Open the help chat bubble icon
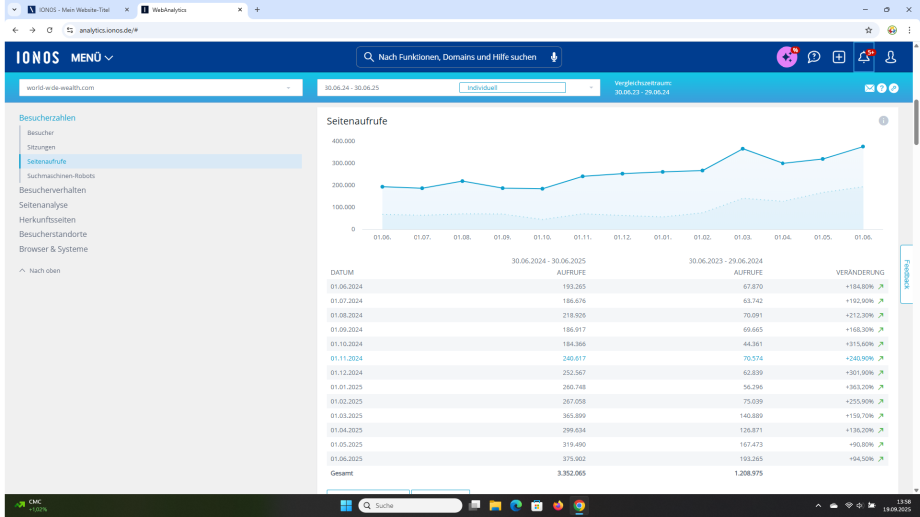920x517 pixels. 814,57
